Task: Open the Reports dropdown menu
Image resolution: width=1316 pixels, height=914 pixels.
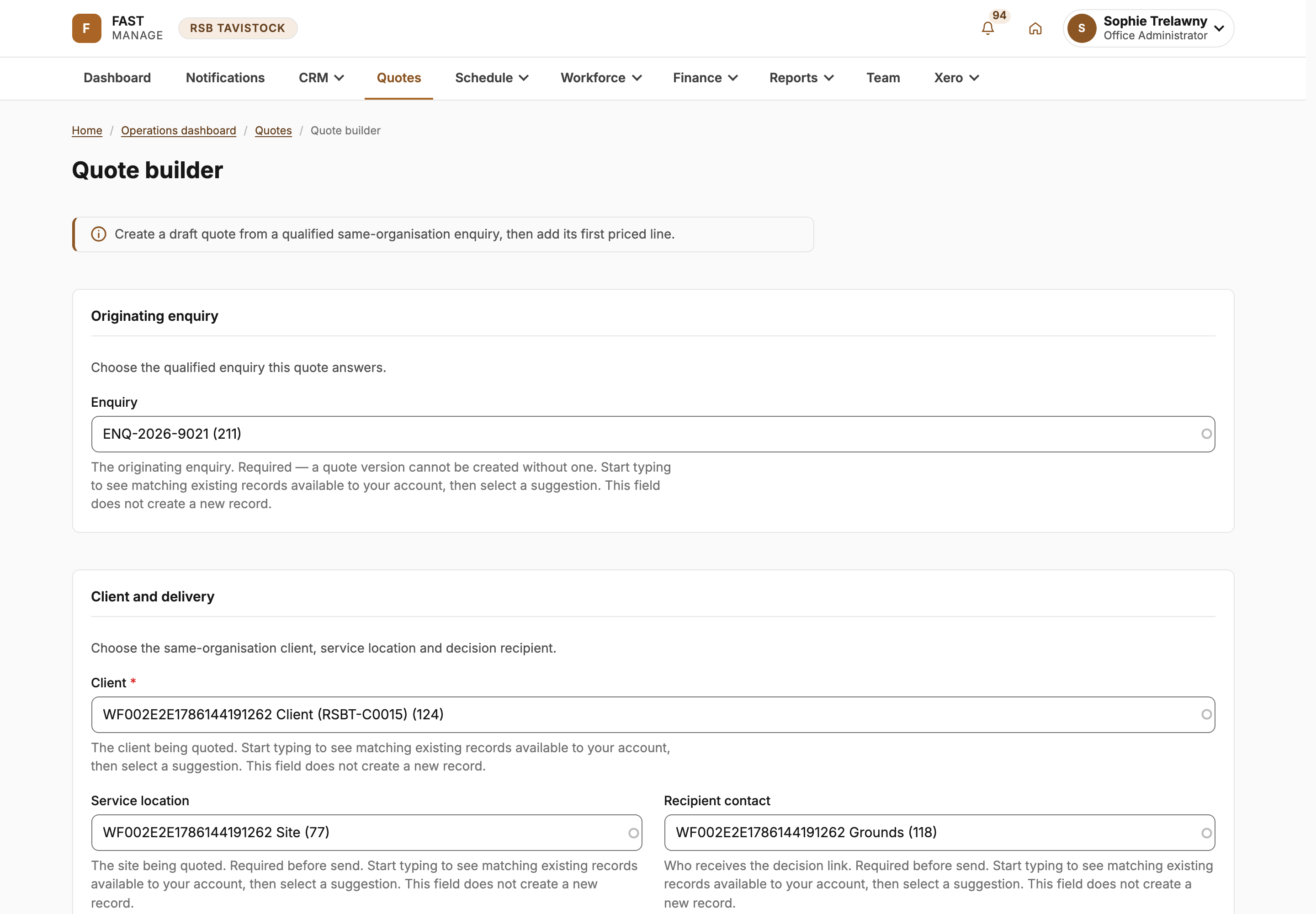Action: (801, 78)
